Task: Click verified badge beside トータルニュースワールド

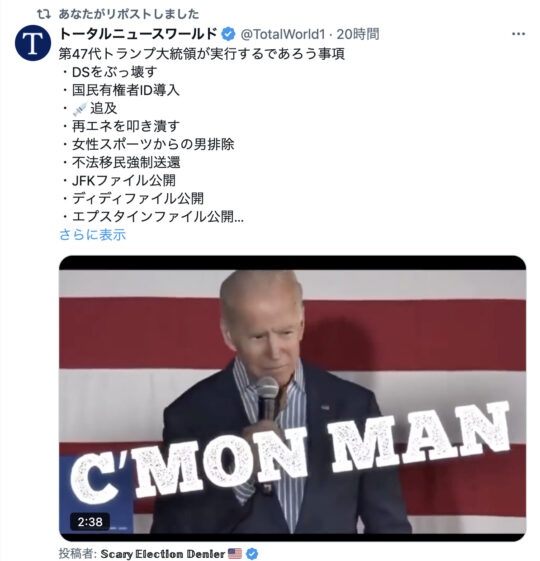Action: 228,34
